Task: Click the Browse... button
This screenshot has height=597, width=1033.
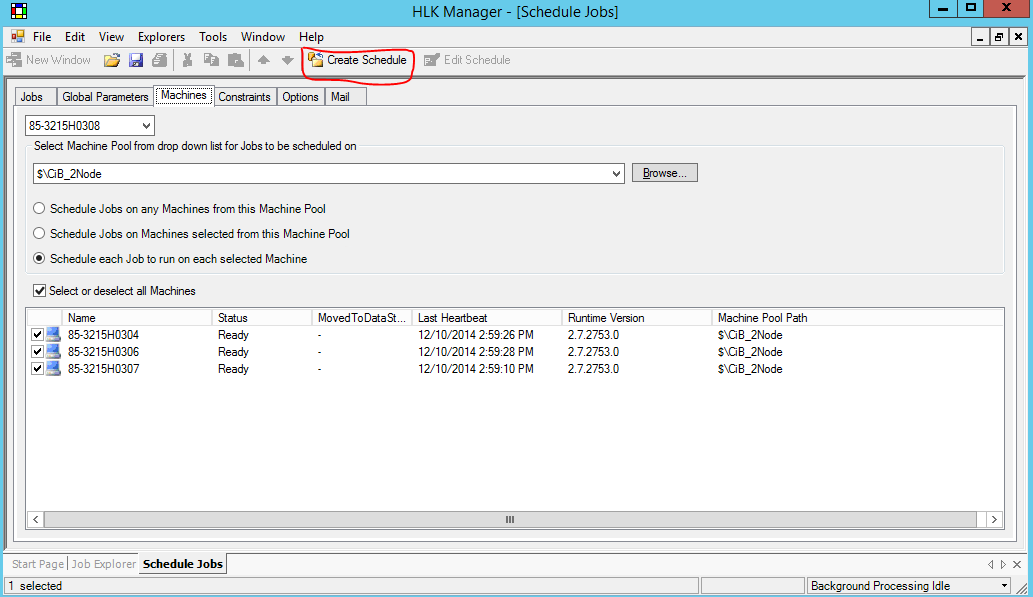Action: click(665, 173)
